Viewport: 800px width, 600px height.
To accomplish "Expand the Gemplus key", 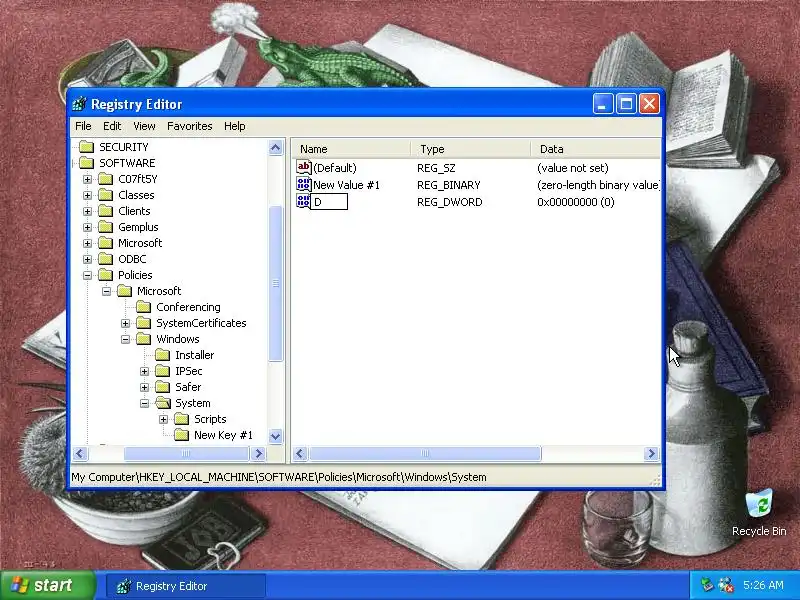I will (x=87, y=228).
